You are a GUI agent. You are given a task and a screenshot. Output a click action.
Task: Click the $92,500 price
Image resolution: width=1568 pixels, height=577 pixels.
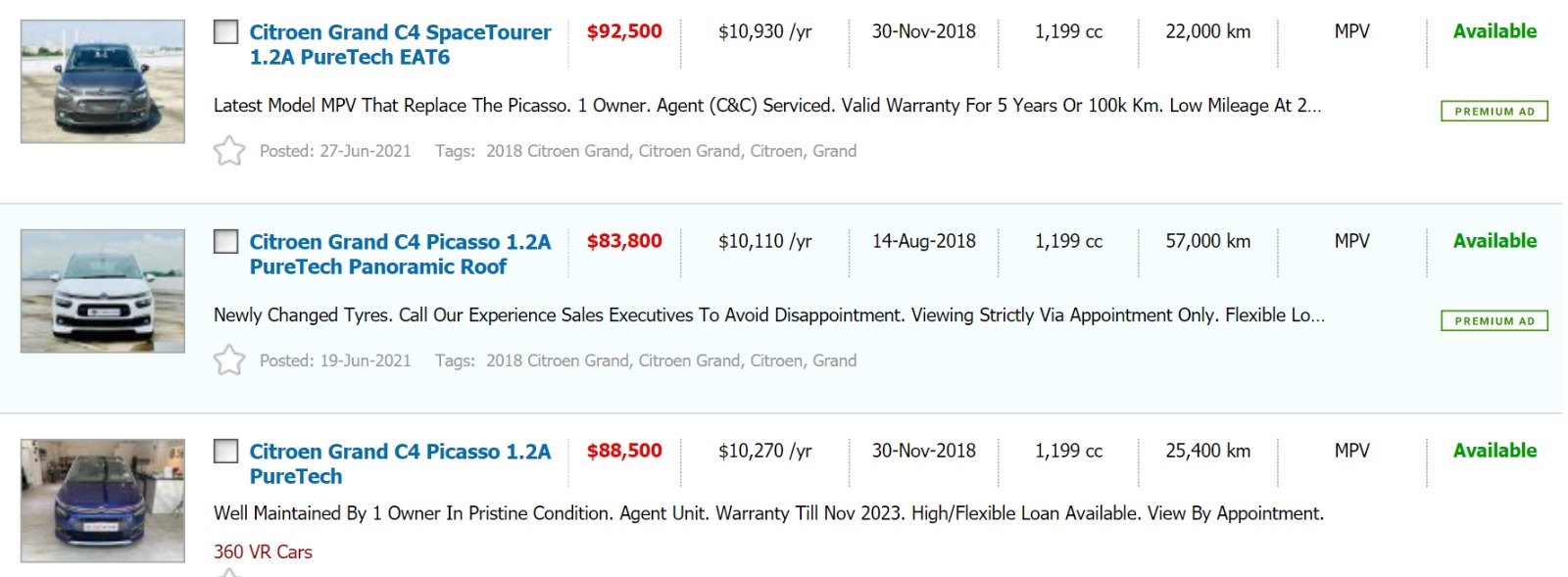(624, 31)
